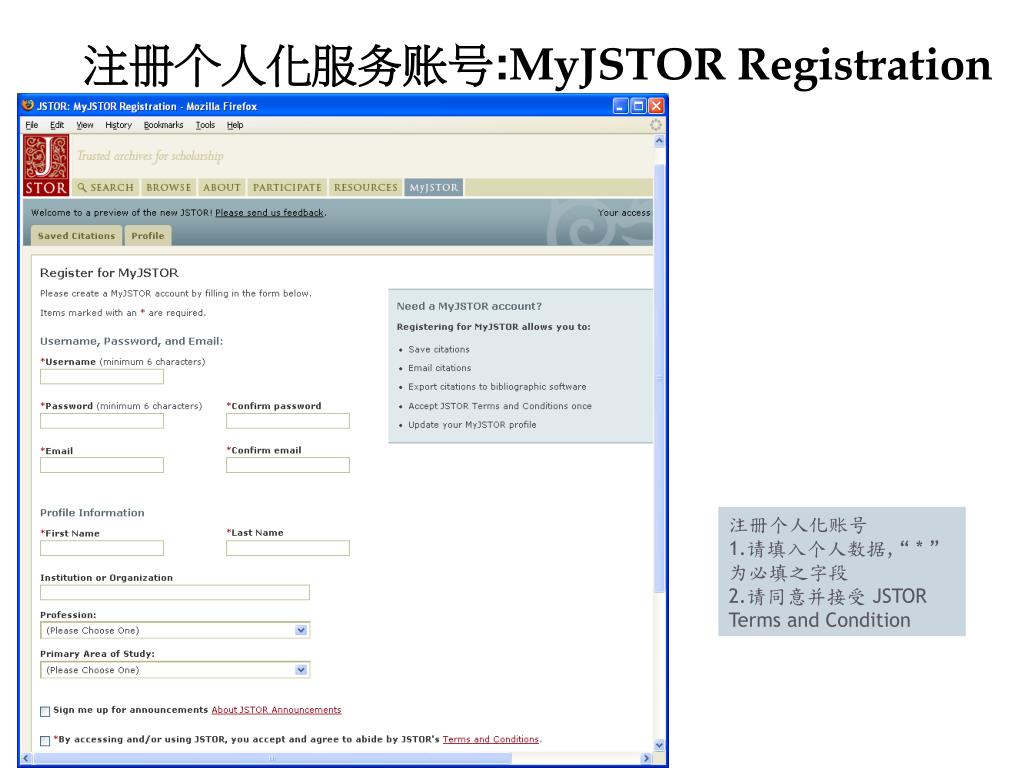Screen dimensions: 1024x768
Task: Click 'Save citations' bullet text
Action: tap(439, 349)
